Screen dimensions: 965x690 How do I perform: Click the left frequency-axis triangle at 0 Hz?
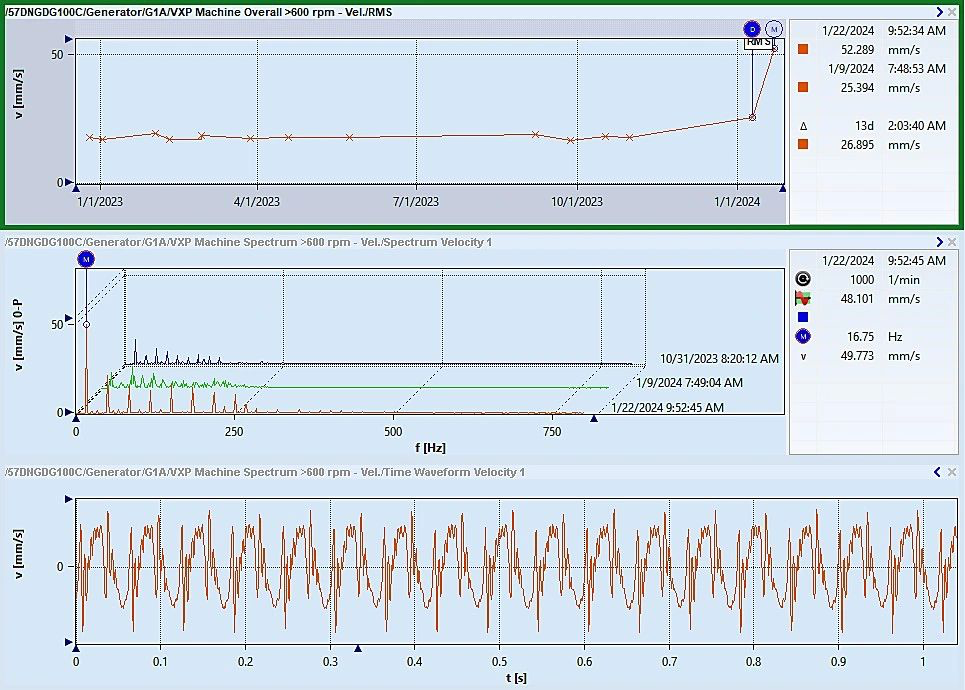pos(76,419)
